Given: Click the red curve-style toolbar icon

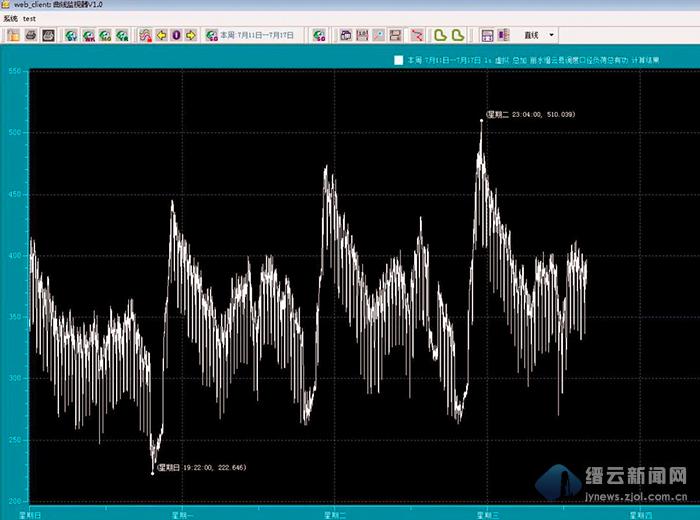Looking at the screenshot, I should pos(145,35).
